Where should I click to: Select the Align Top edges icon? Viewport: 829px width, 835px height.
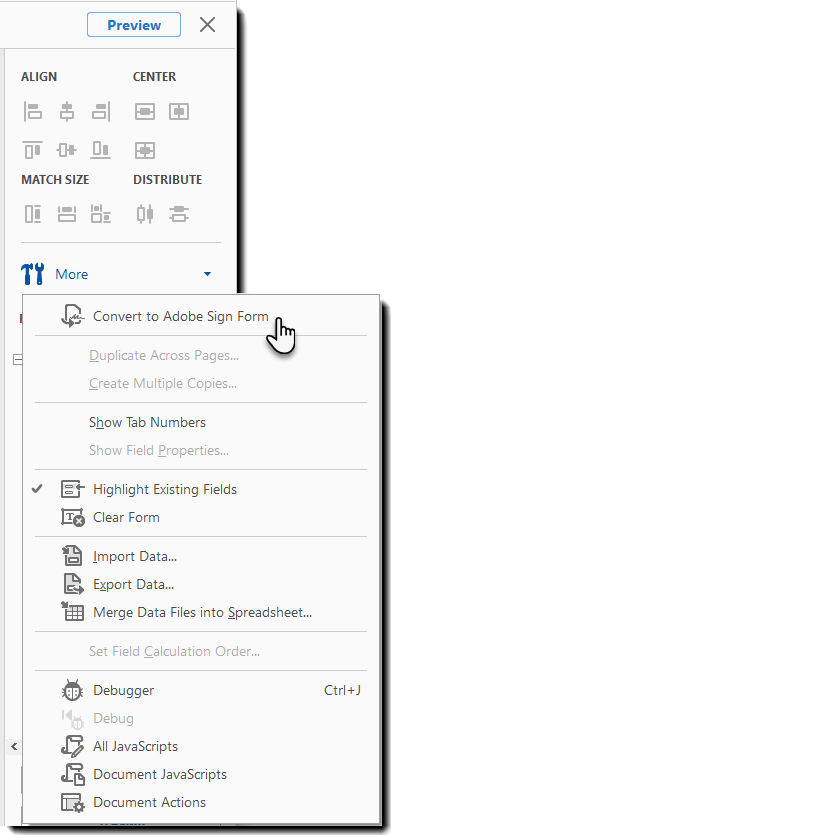coord(33,149)
